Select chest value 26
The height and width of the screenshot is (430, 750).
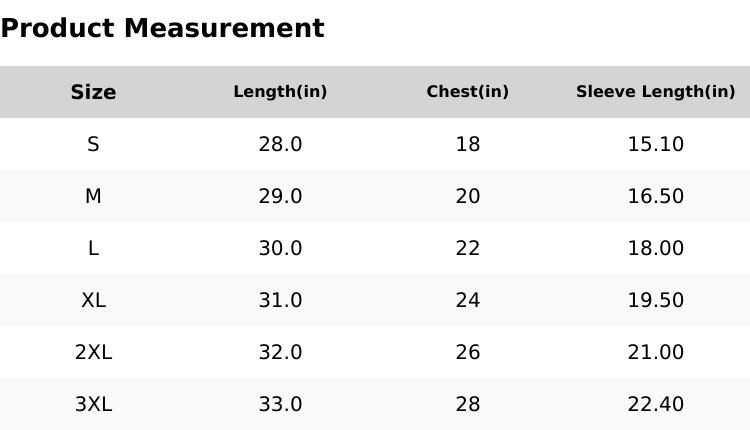pyautogui.click(x=467, y=352)
